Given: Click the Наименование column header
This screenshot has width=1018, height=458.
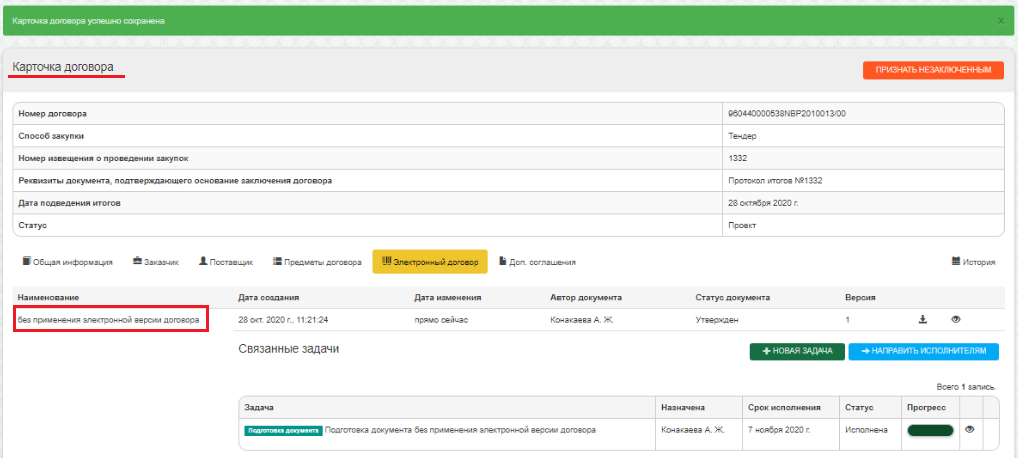Looking at the screenshot, I should pos(48,298).
